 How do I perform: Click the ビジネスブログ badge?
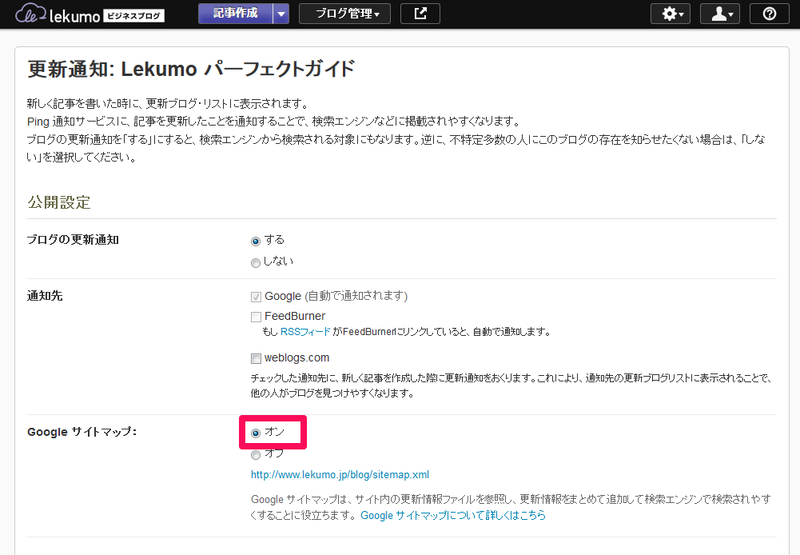pyautogui.click(x=134, y=16)
